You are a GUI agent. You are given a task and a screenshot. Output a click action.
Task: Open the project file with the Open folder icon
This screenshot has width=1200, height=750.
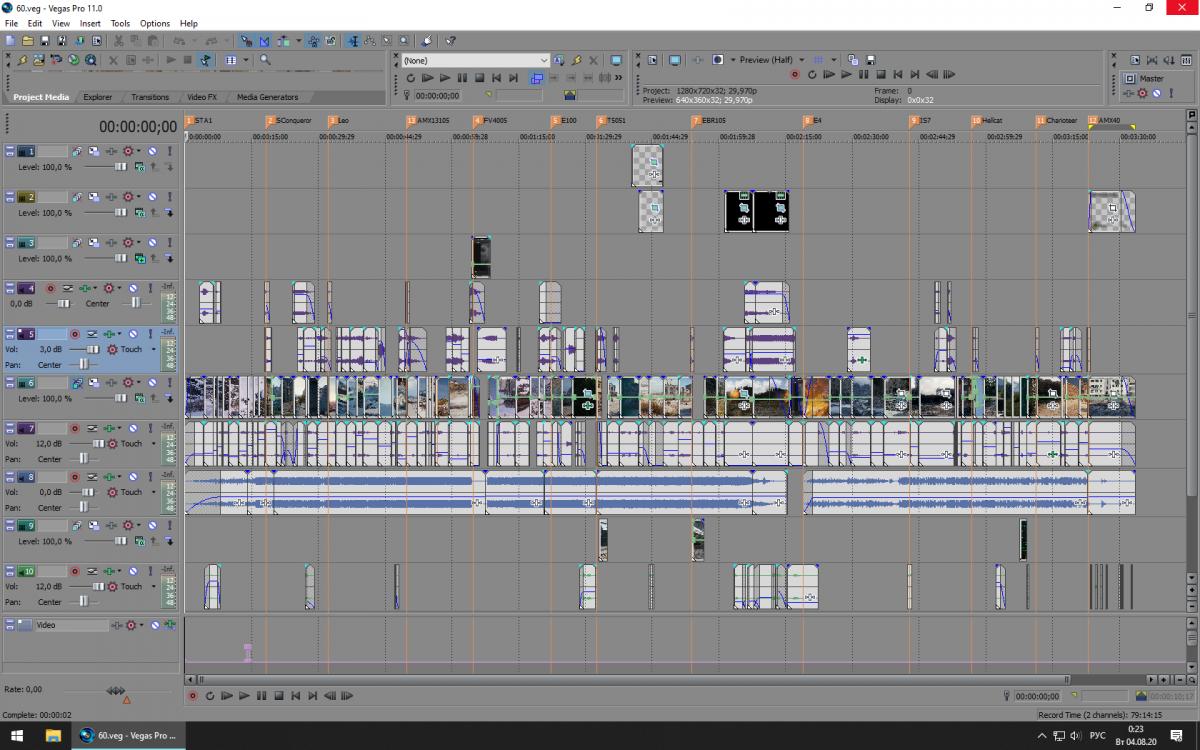(x=28, y=41)
